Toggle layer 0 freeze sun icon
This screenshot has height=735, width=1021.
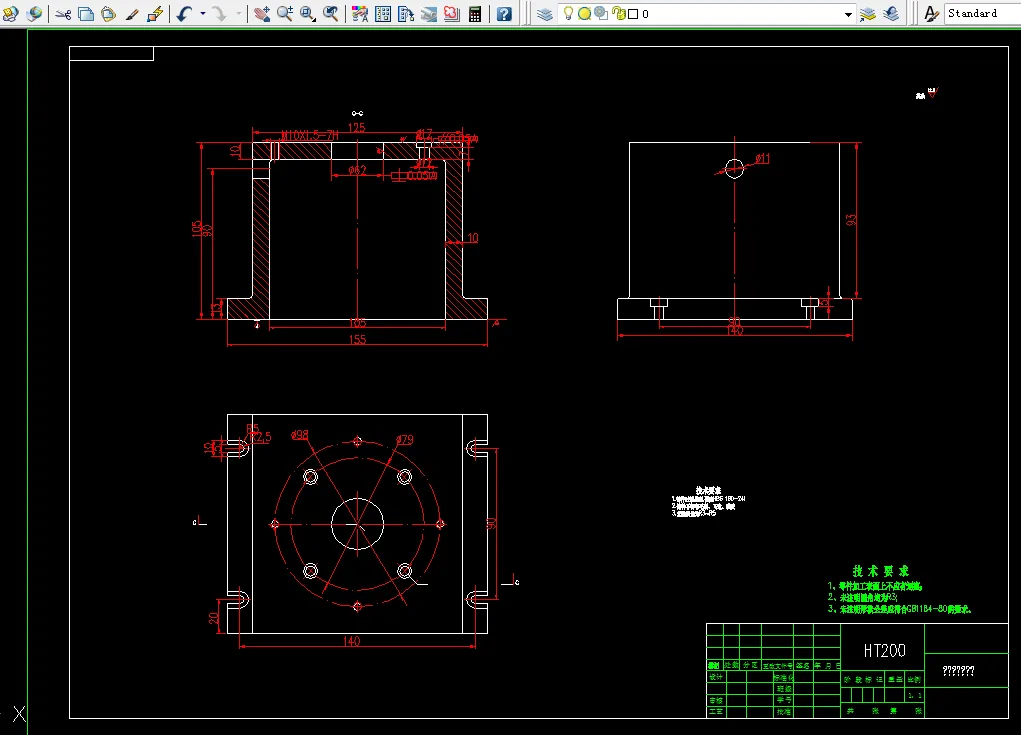(585, 14)
